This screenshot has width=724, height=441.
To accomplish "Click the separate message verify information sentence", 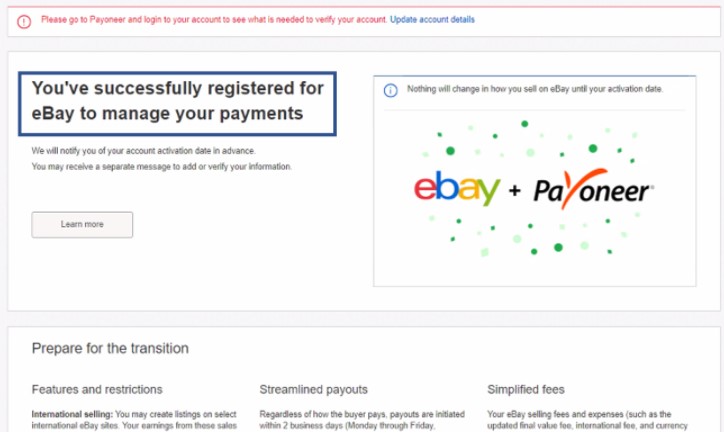I will coord(161,166).
